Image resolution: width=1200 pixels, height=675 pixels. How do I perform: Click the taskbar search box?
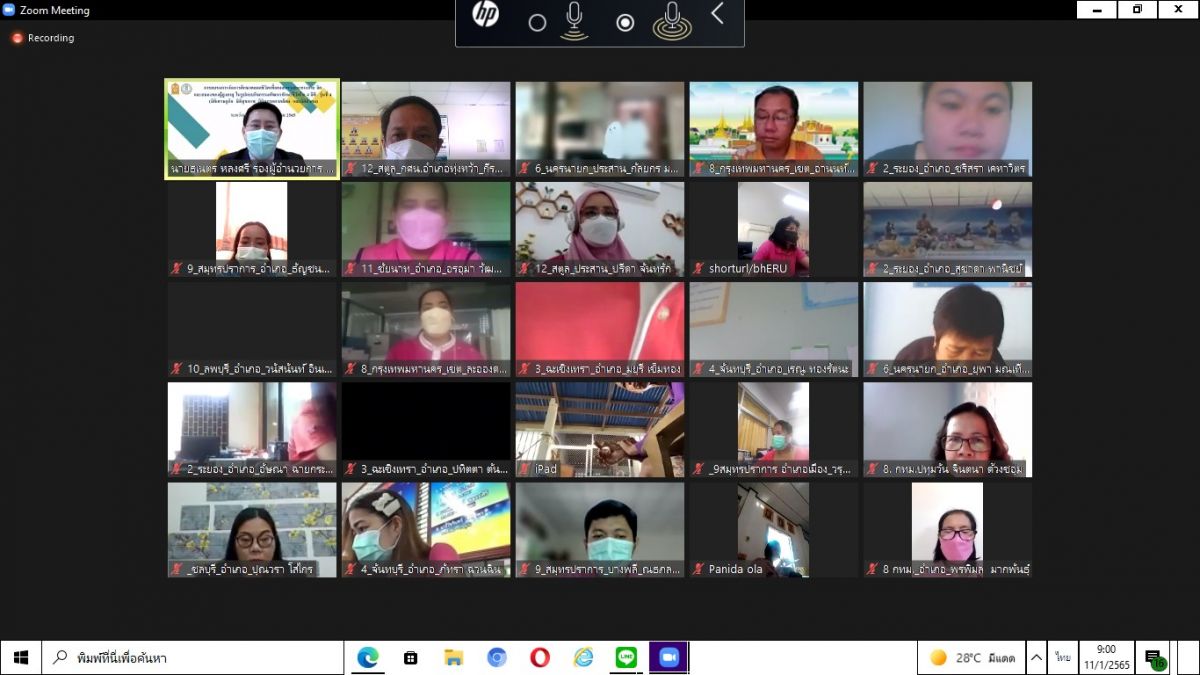[x=190, y=657]
